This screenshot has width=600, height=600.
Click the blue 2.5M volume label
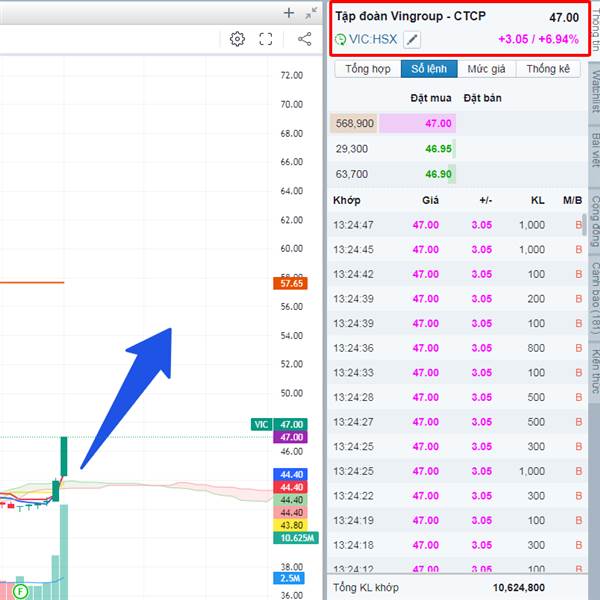pyautogui.click(x=289, y=578)
